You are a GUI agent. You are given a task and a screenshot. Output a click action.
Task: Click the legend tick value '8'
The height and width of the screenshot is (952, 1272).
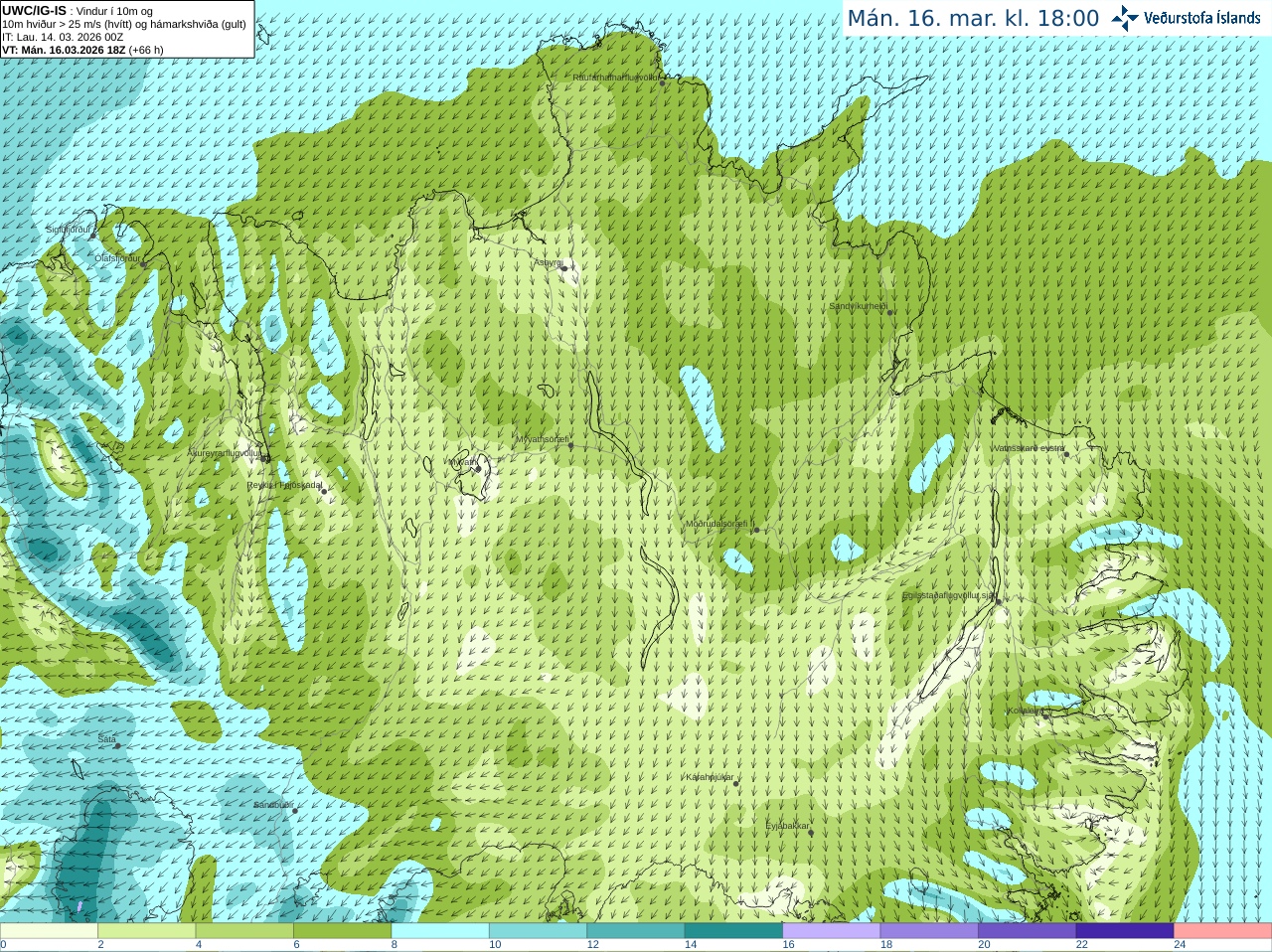click(x=395, y=945)
